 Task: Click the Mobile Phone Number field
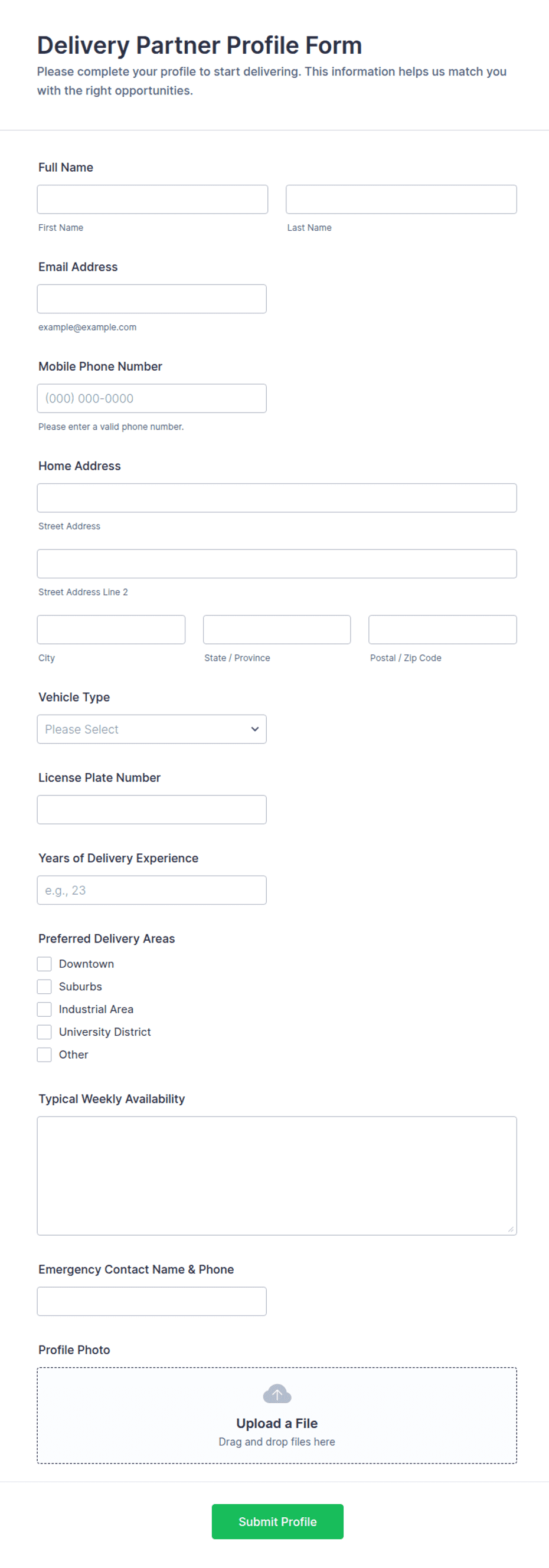152,398
